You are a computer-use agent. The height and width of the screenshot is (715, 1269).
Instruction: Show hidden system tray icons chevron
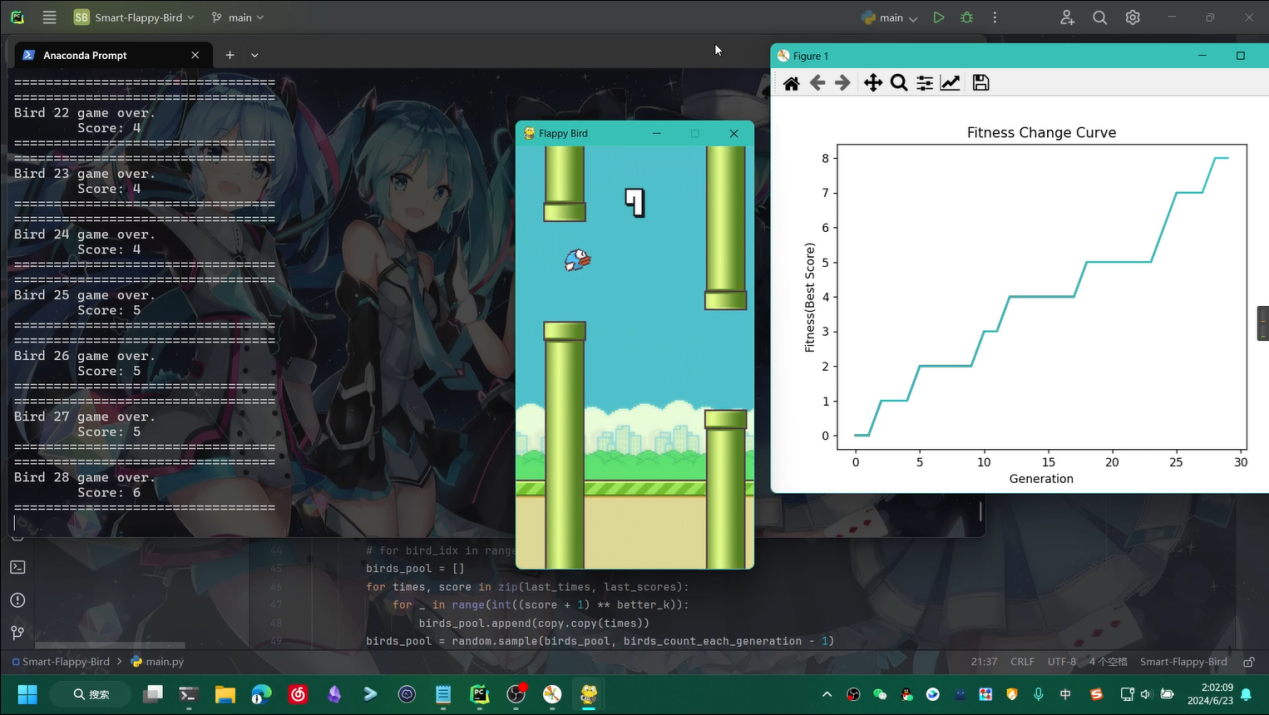coord(827,694)
